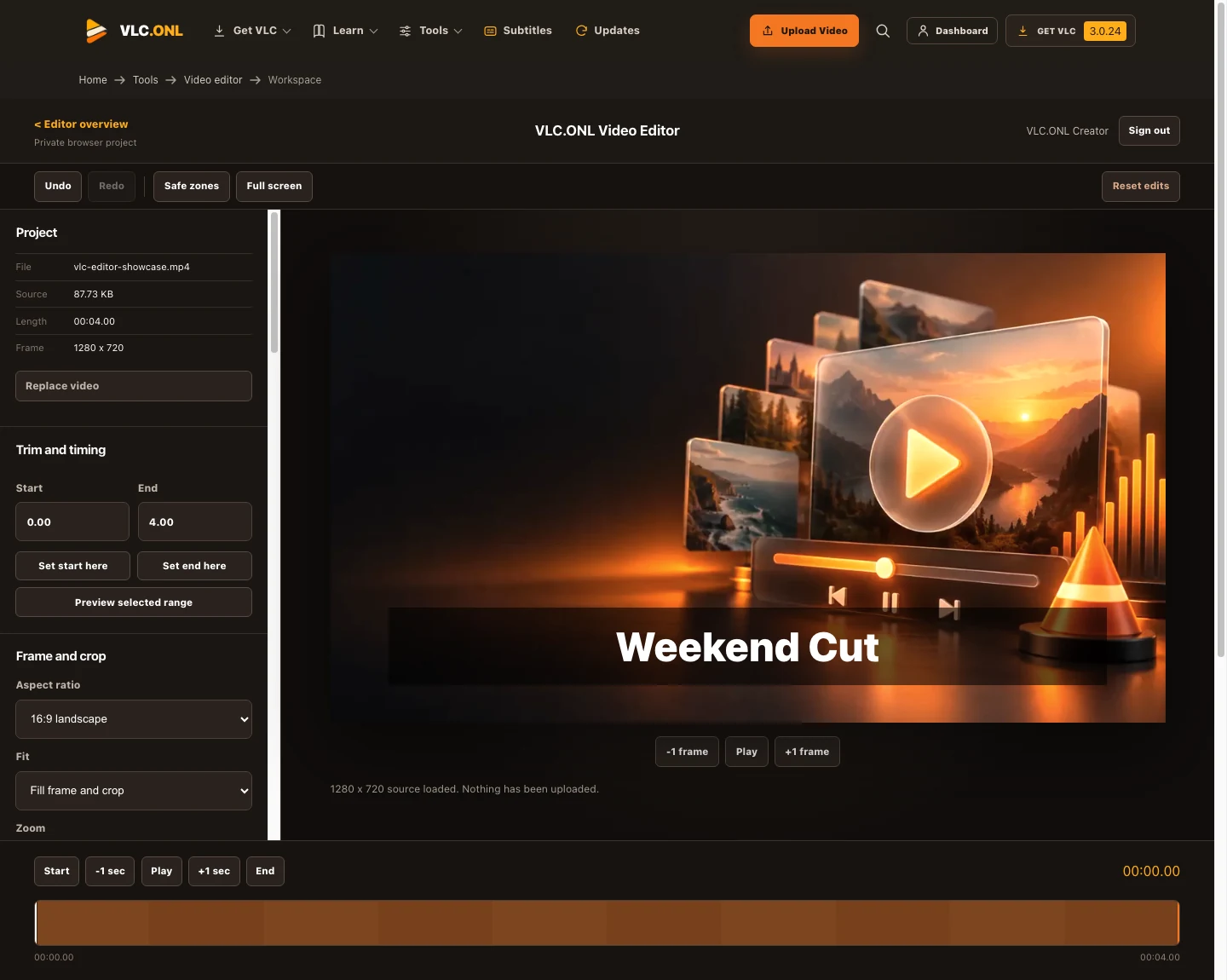Image resolution: width=1227 pixels, height=980 pixels.
Task: Click the subtitles icon next to Subtitles
Action: [x=491, y=31]
